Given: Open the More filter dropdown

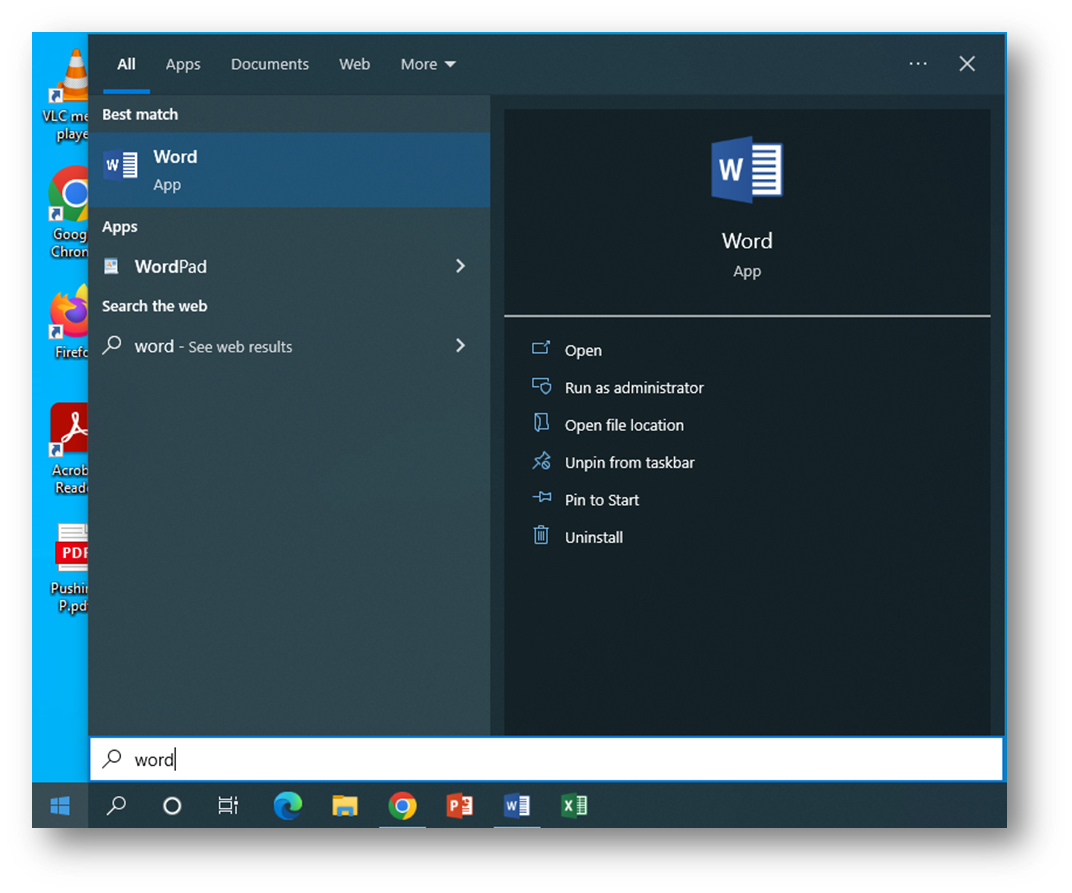Looking at the screenshot, I should 428,64.
